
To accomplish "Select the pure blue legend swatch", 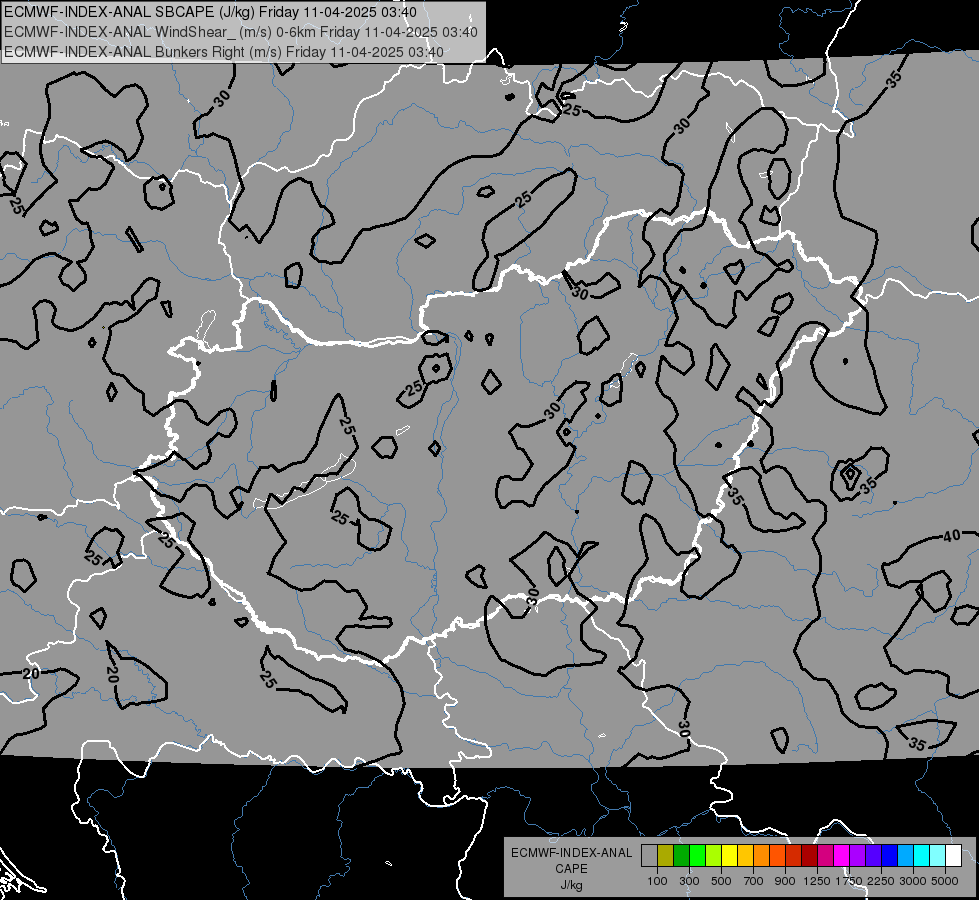I will [890, 856].
